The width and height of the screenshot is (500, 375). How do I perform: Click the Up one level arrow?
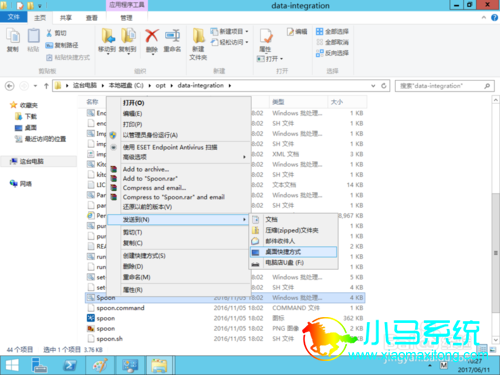(46, 86)
